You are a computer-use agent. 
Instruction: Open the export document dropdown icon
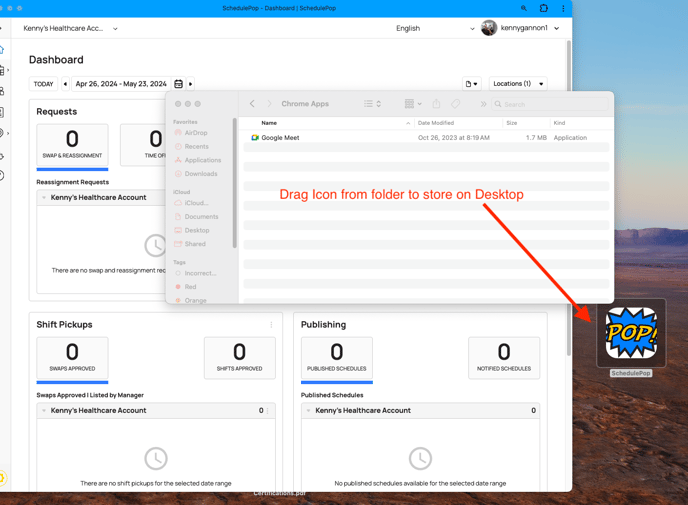click(x=472, y=84)
